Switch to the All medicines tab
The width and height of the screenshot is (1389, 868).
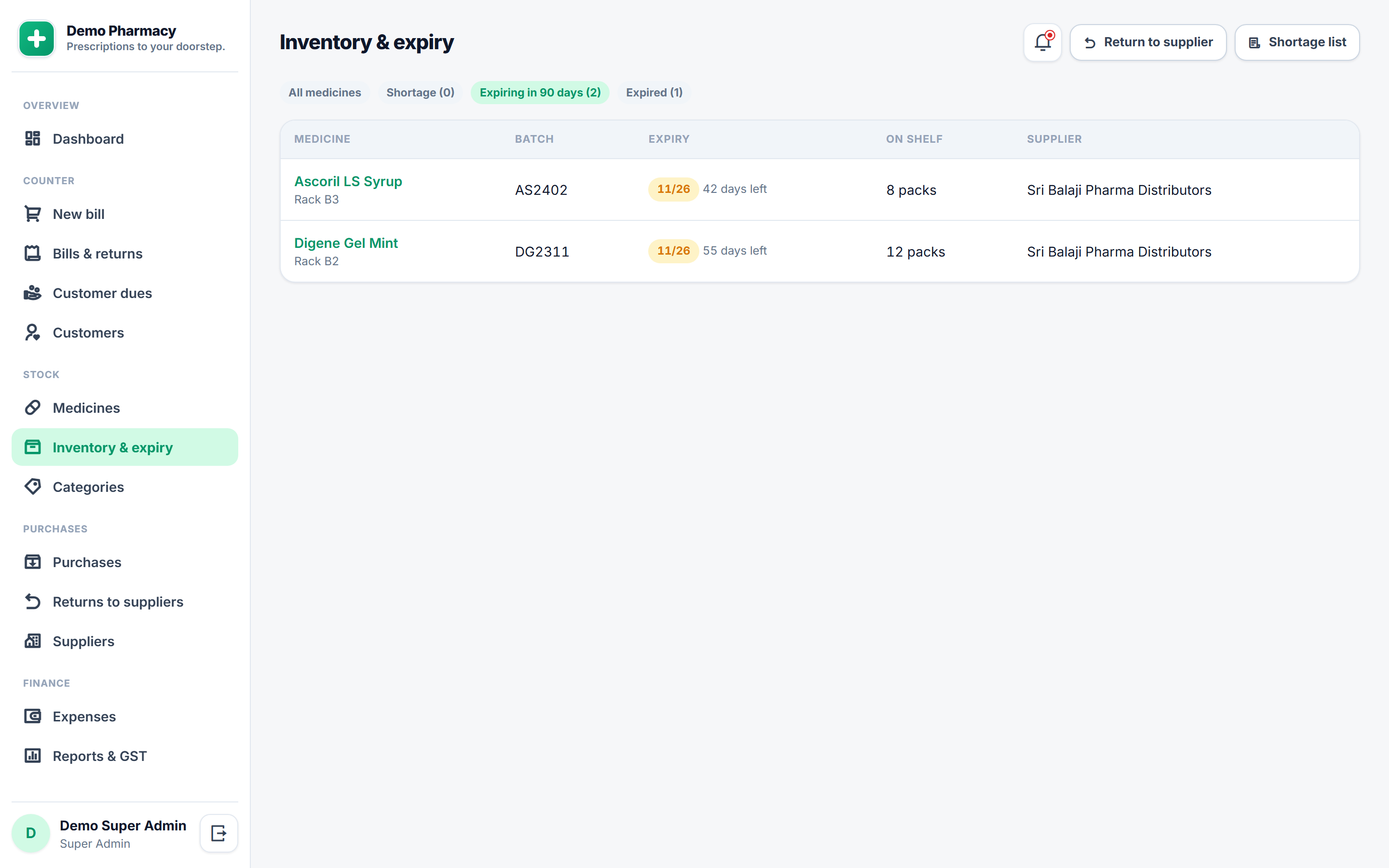coord(325,93)
